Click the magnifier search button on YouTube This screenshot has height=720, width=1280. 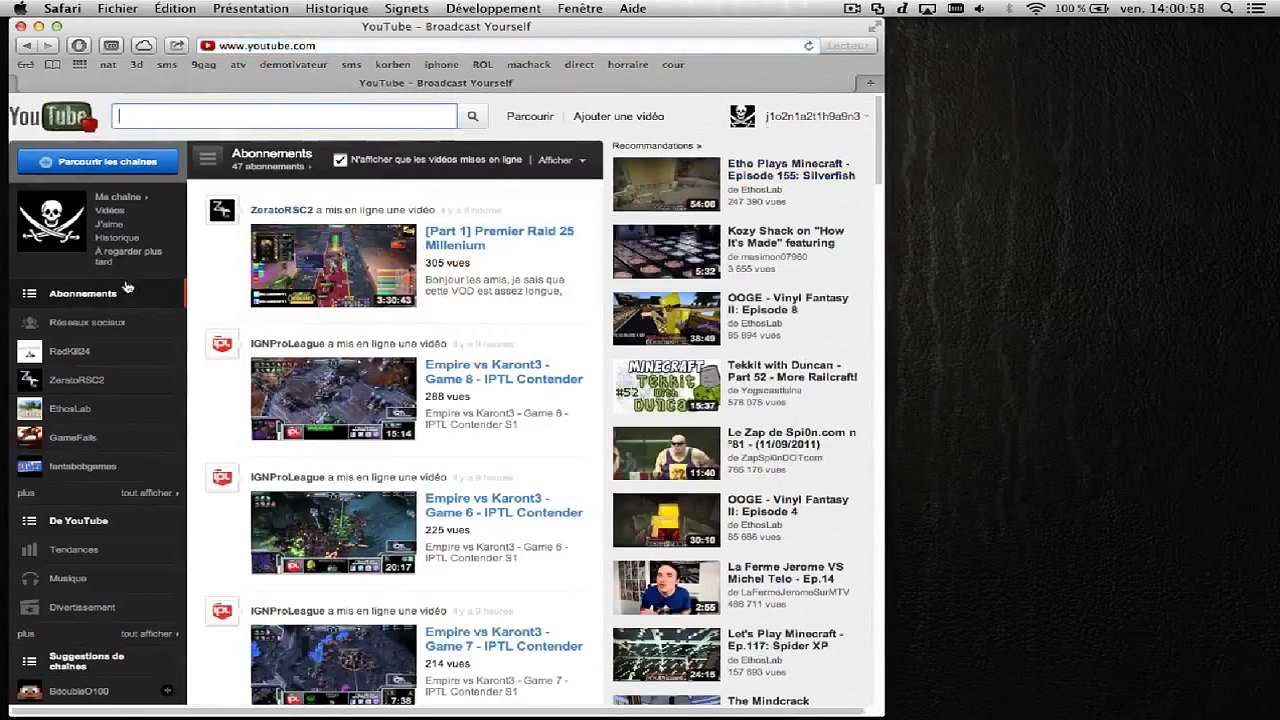click(x=472, y=116)
